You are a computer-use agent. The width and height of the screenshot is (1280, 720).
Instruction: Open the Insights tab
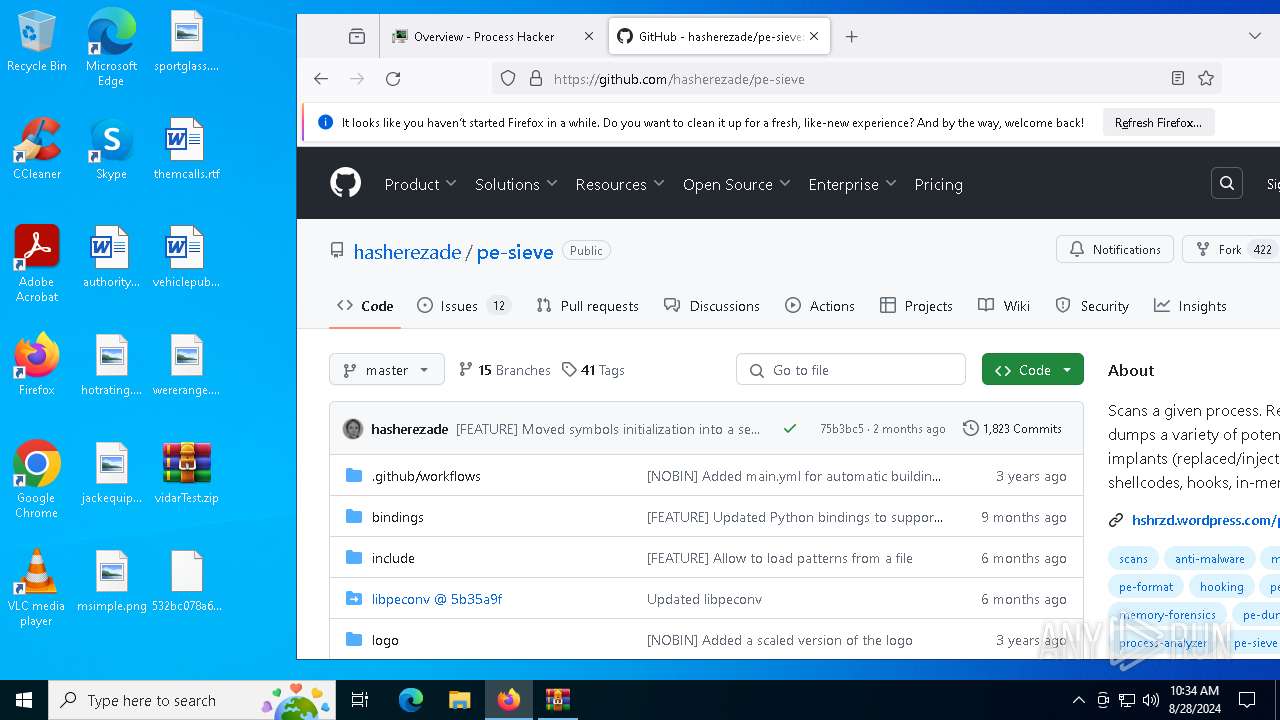[1190, 306]
